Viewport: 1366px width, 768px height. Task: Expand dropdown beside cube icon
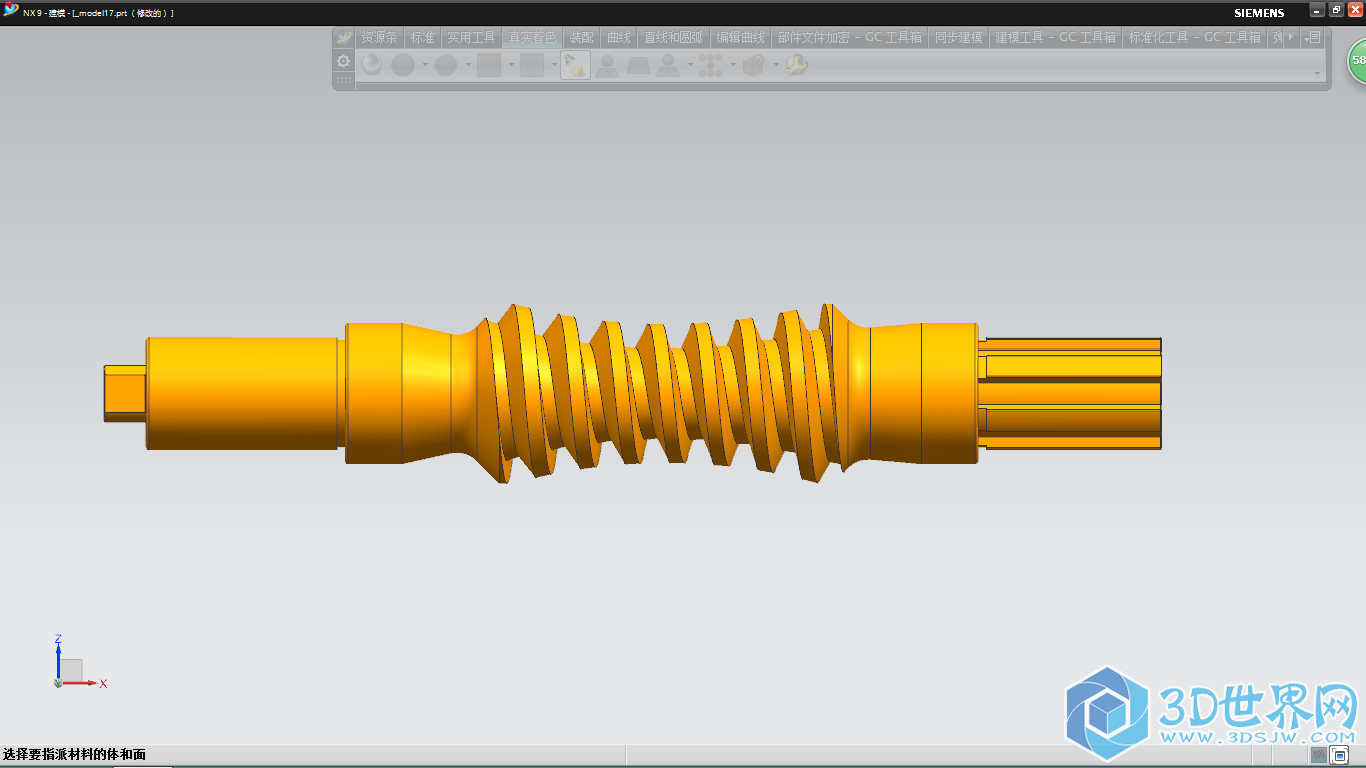[x=775, y=65]
